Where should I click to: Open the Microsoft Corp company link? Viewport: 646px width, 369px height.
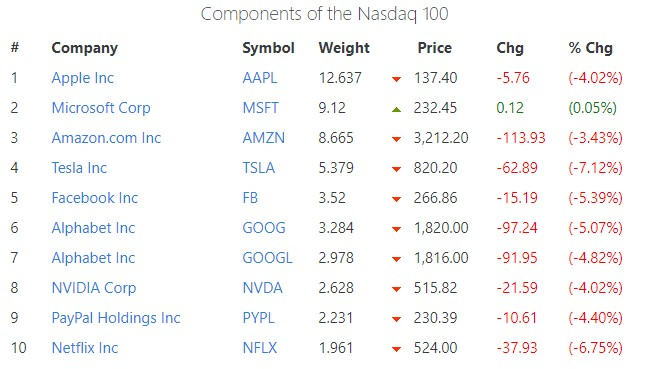point(101,108)
